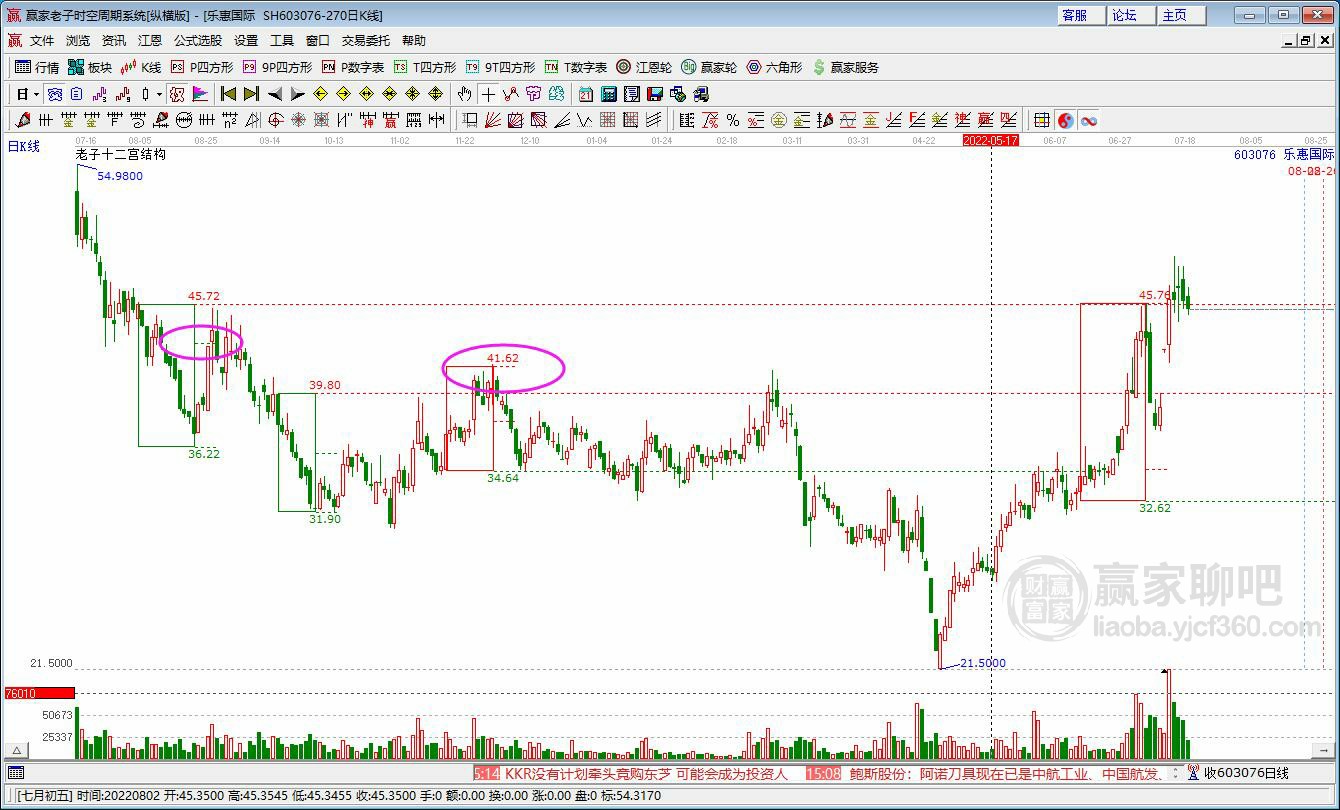Open the 板块 sector view
This screenshot has height=810, width=1340.
tap(90, 67)
